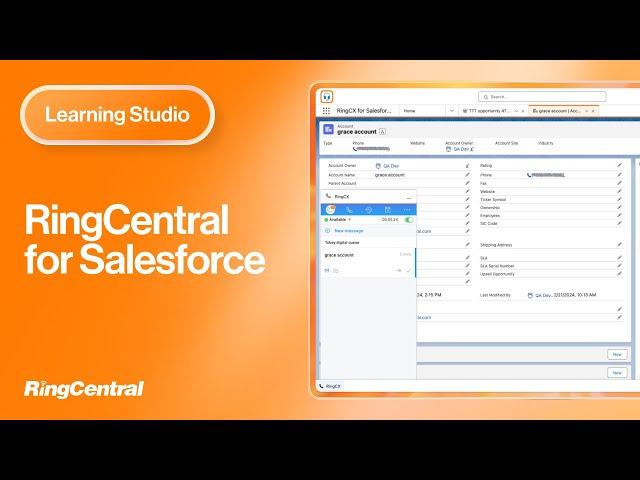
Task: Open the more options ellipsis in RingCX
Action: (407, 210)
